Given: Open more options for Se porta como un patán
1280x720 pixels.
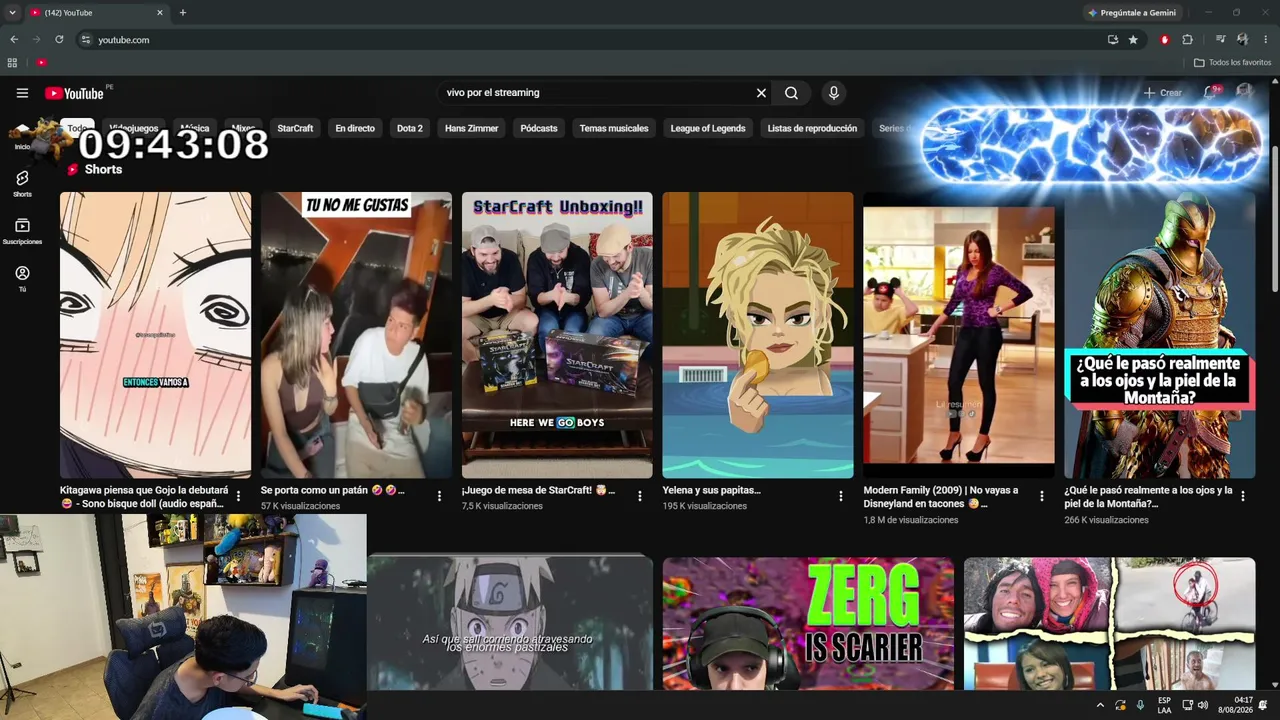Looking at the screenshot, I should click(439, 496).
